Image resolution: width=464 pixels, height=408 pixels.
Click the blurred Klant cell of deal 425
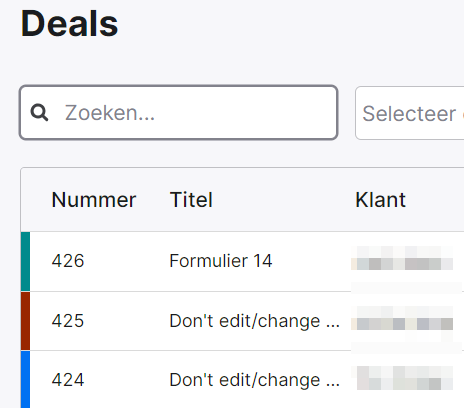[402, 318]
